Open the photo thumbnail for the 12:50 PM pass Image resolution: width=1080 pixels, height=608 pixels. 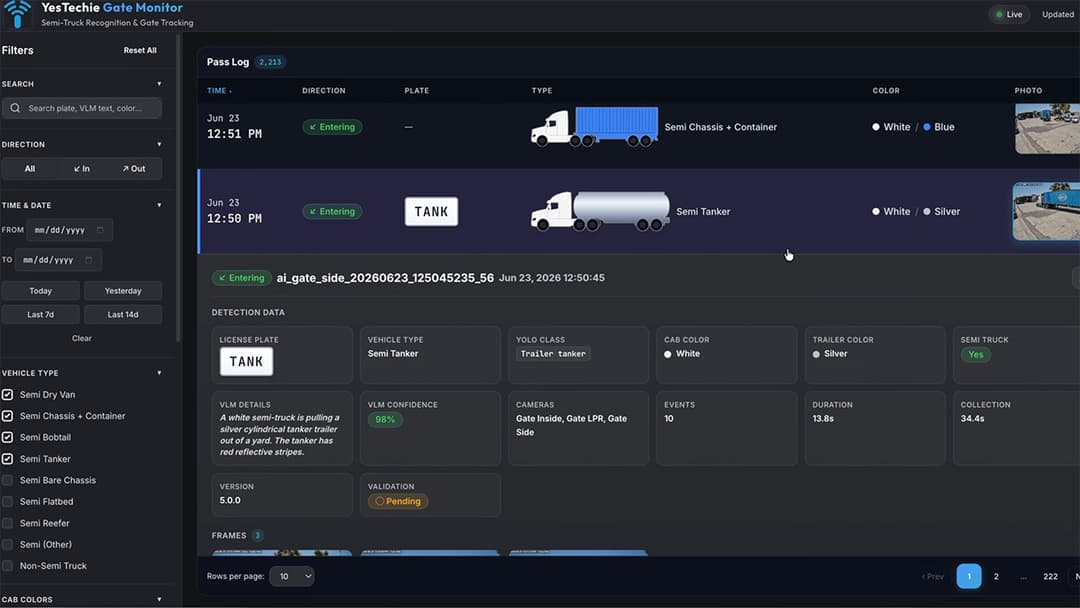click(x=1046, y=211)
